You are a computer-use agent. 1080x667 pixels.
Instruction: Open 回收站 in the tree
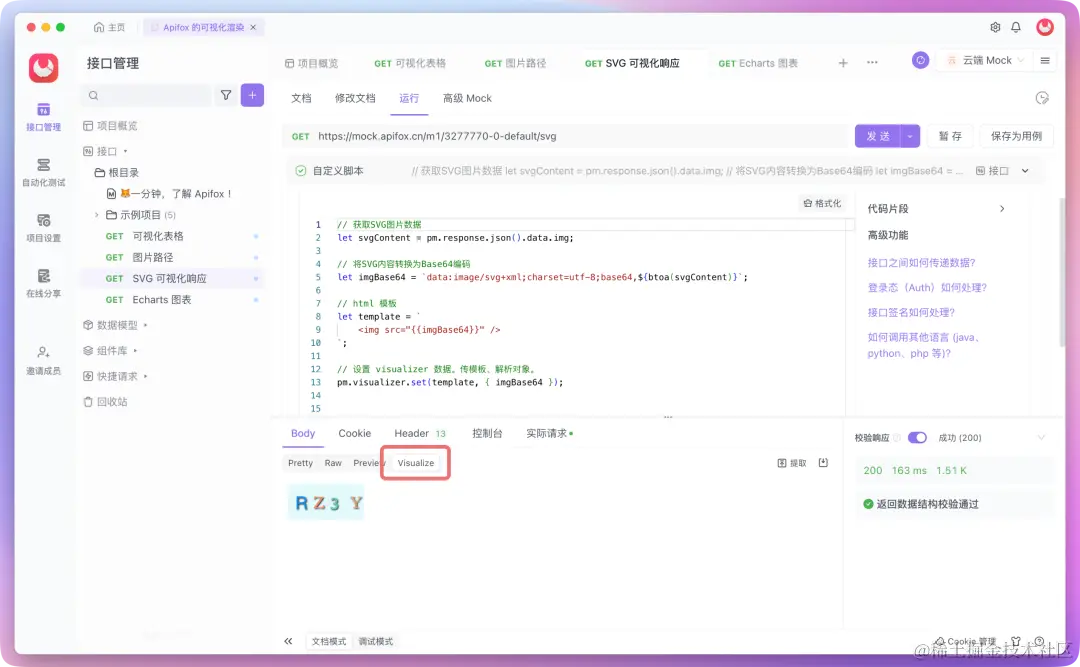(x=105, y=402)
